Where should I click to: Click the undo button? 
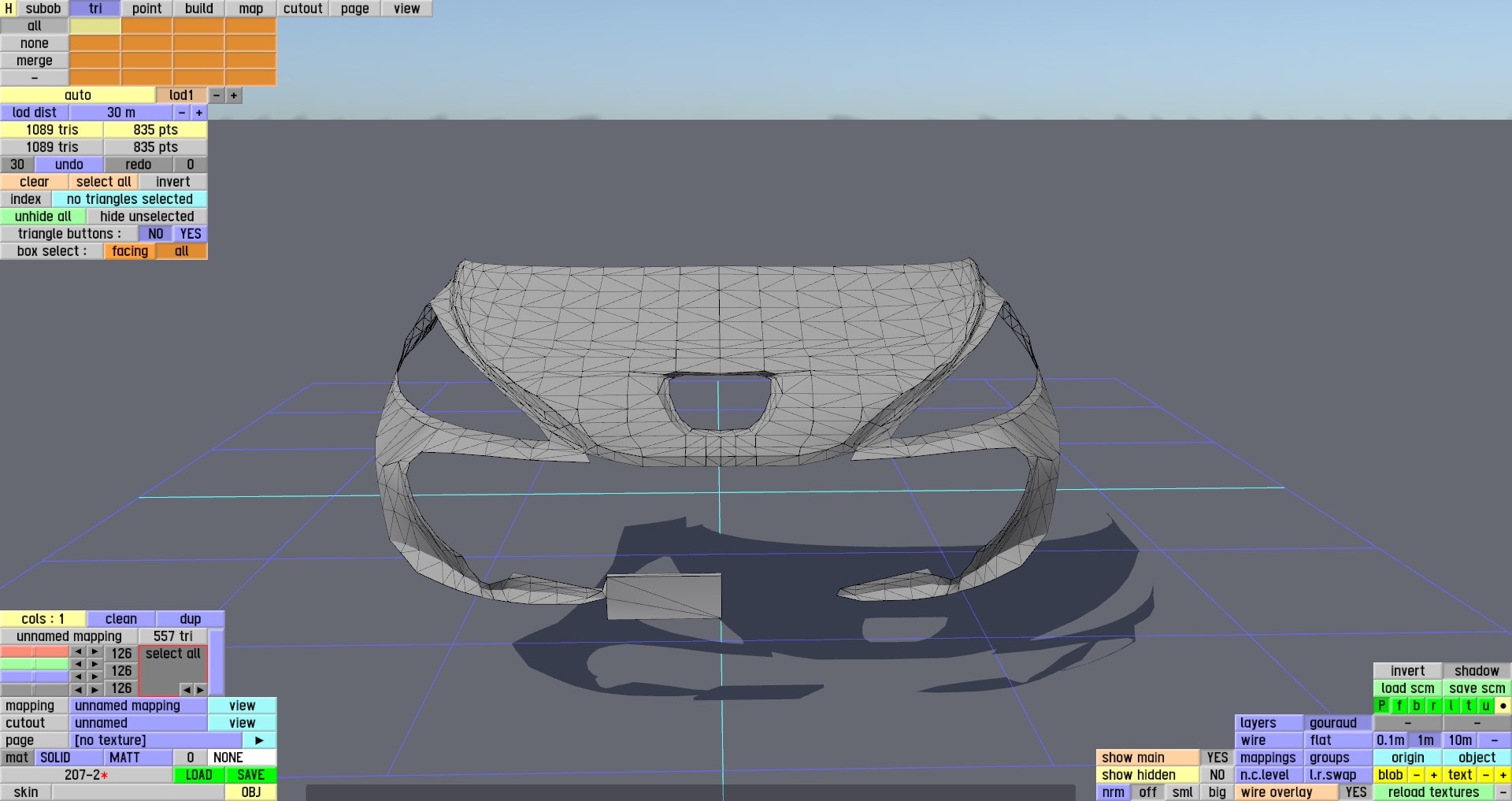tap(69, 165)
